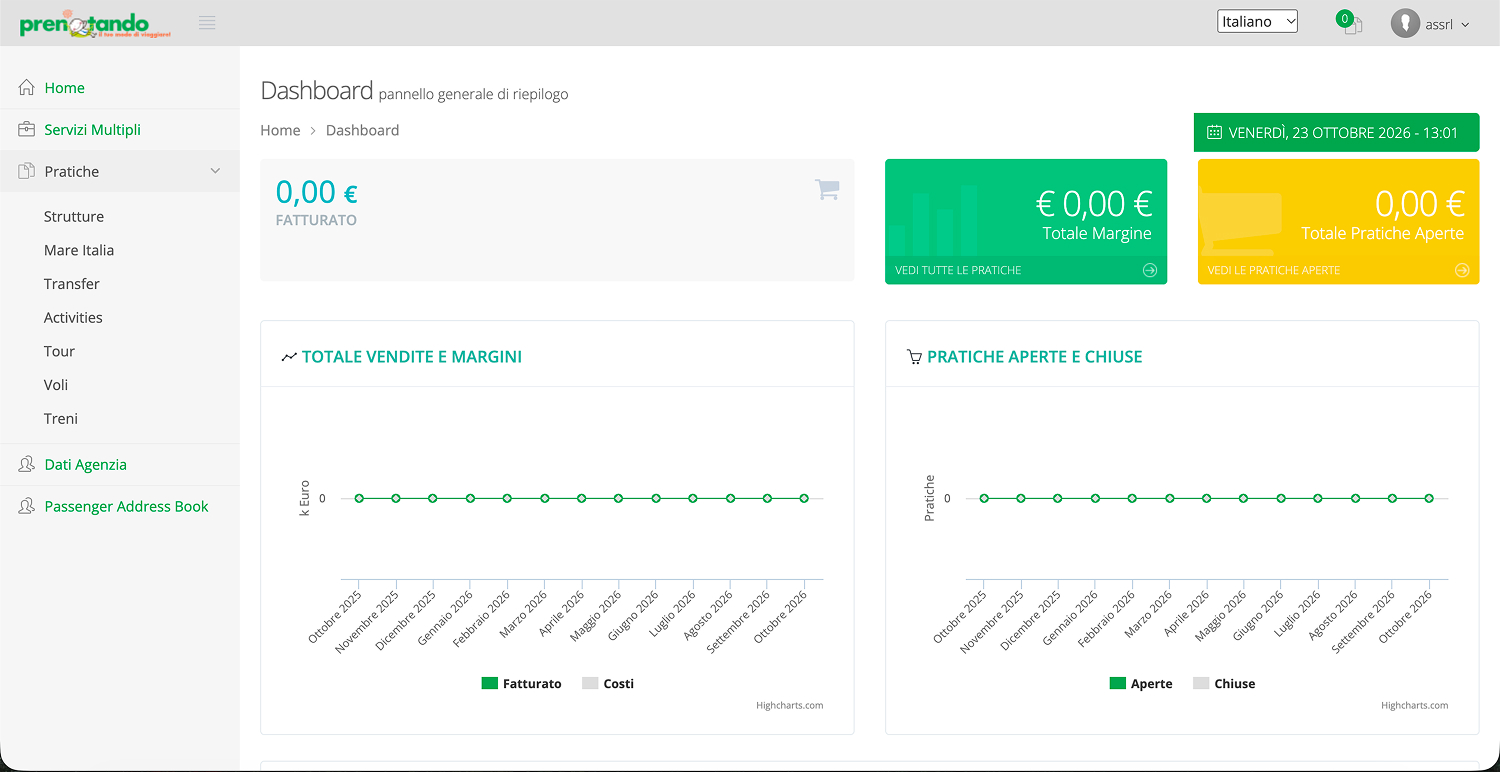Click the Dashboard breadcrumb text
This screenshot has height=772, width=1500.
click(362, 130)
